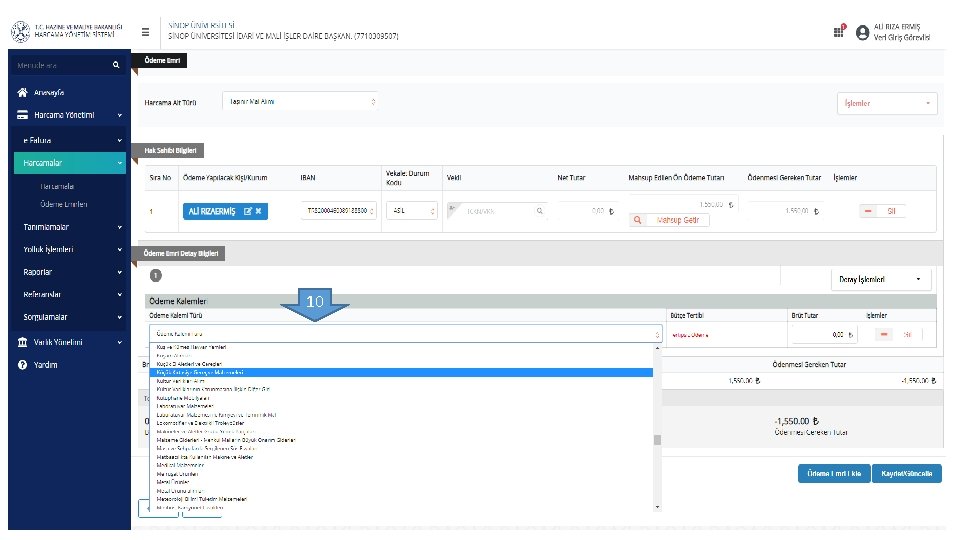Open the Harcamalar submenu item
The image size is (960, 540).
point(57,186)
